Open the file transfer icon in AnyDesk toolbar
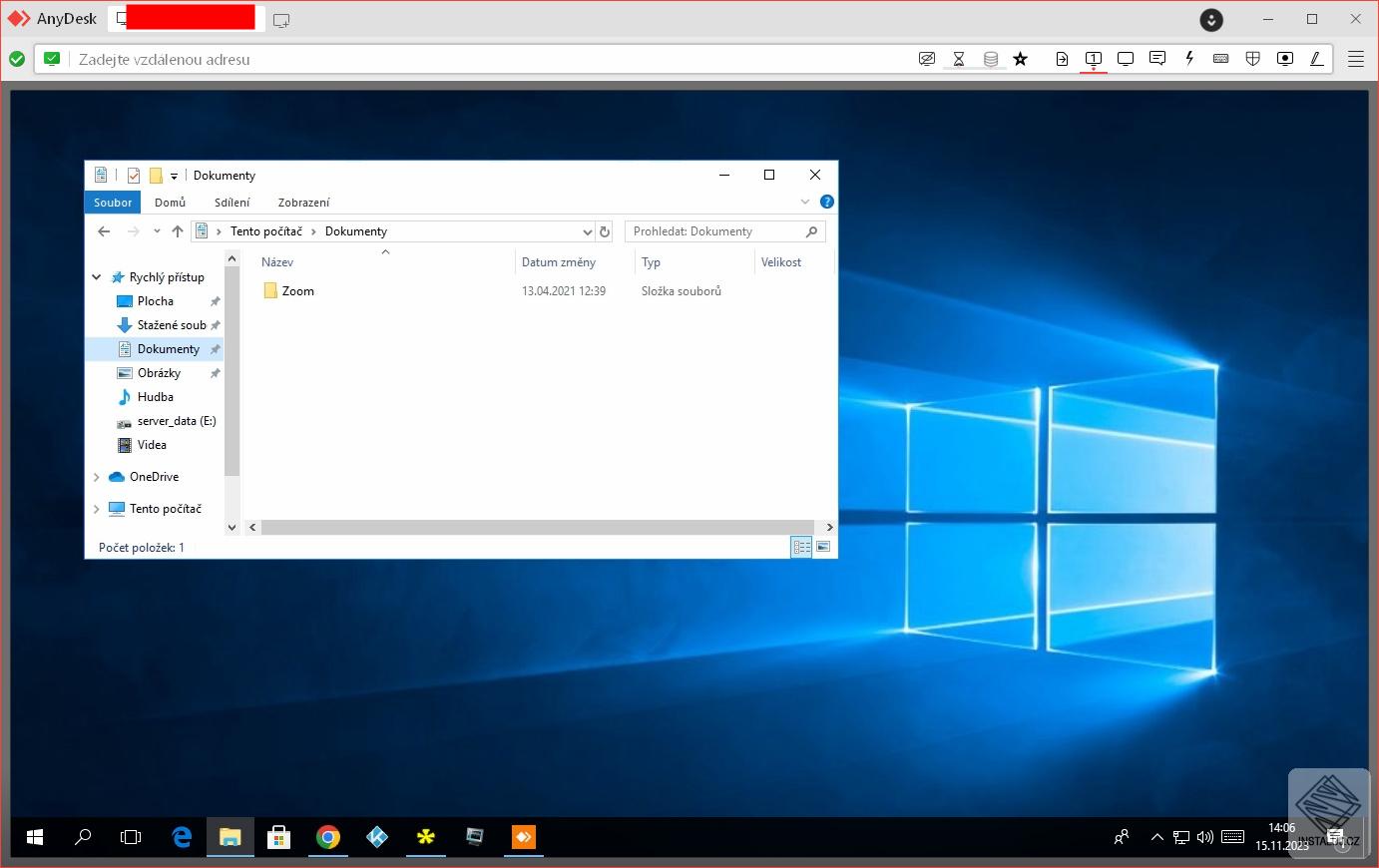The height and width of the screenshot is (868, 1379). 1062,59
